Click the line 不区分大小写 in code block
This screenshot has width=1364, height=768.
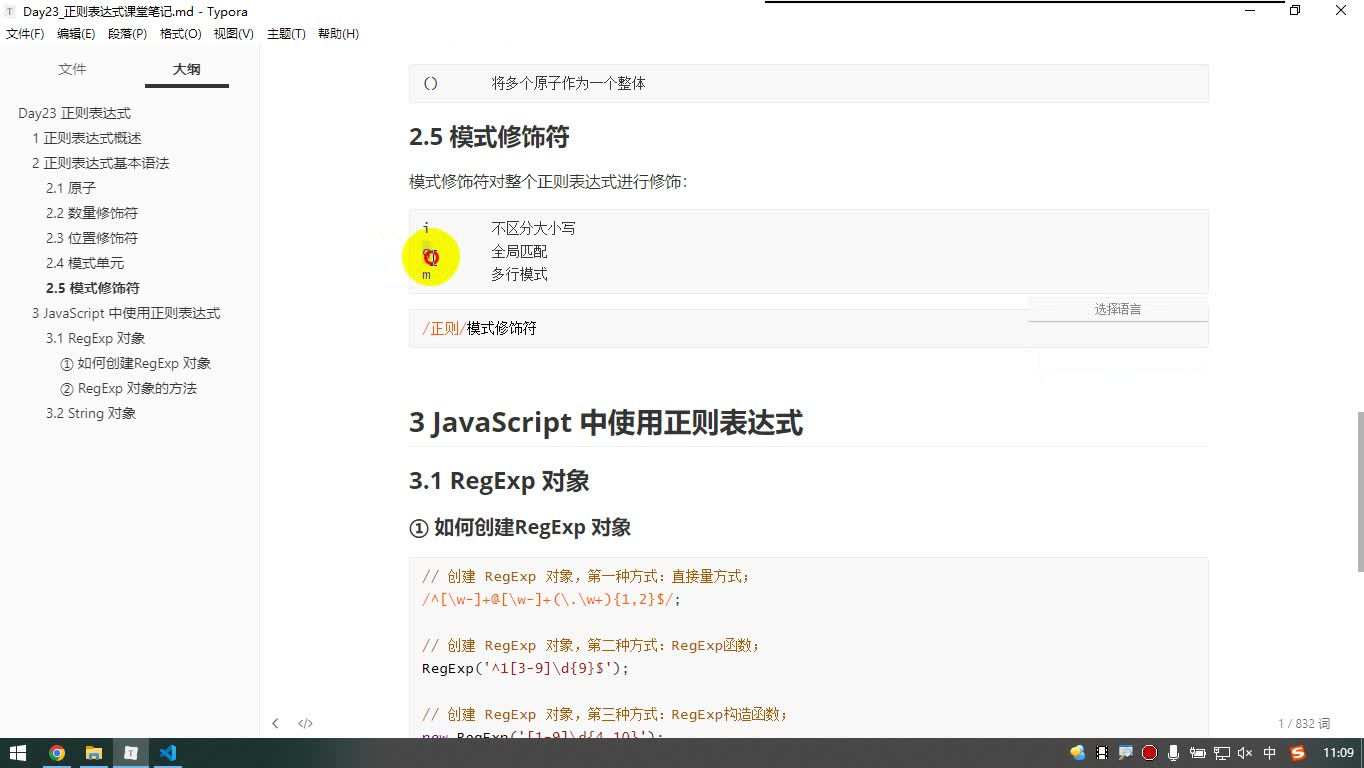(x=533, y=228)
